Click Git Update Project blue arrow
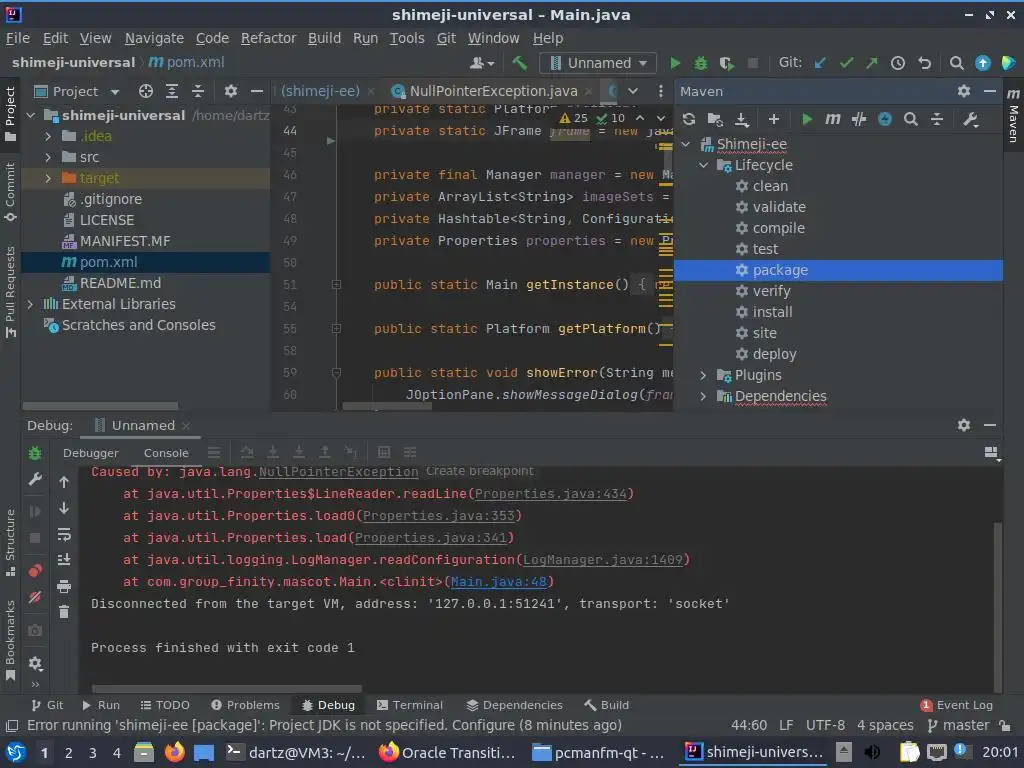Viewport: 1024px width, 768px height. [820, 63]
